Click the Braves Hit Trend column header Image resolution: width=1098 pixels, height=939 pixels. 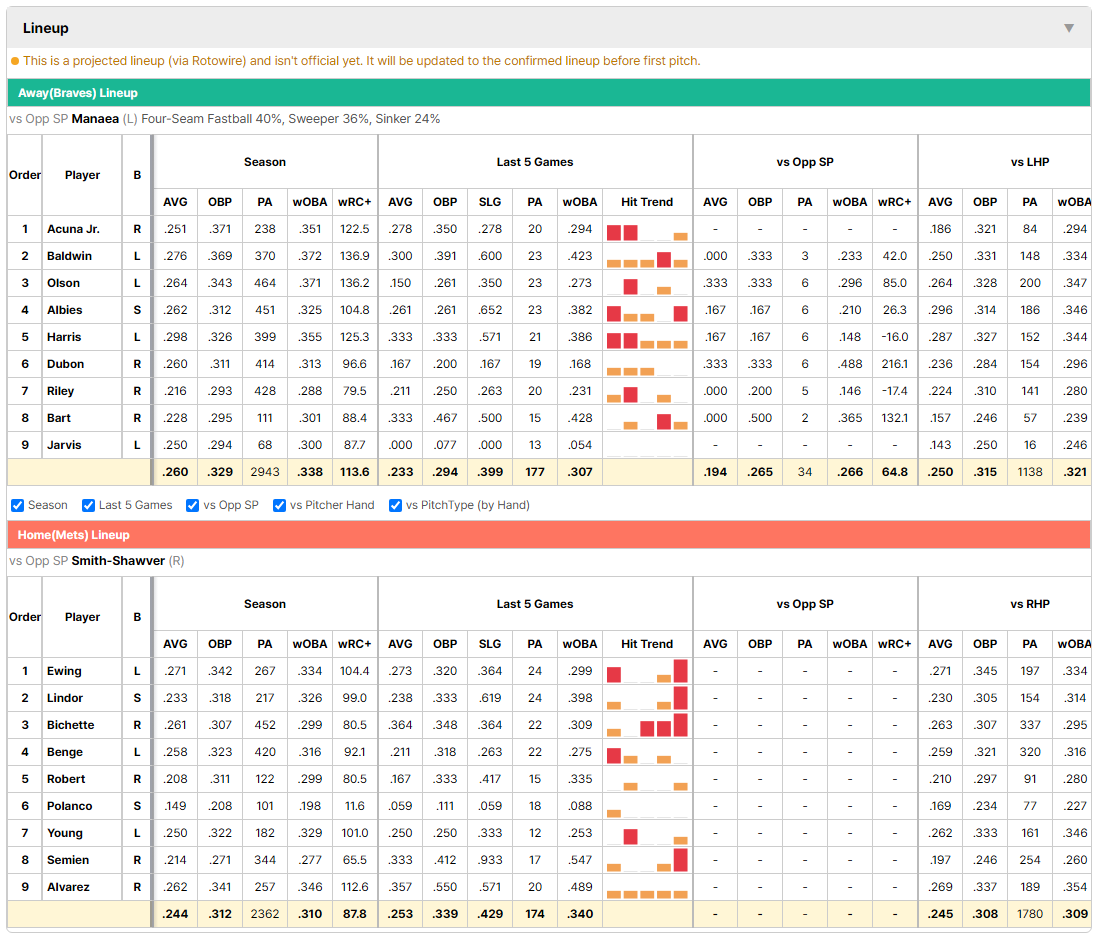point(647,202)
